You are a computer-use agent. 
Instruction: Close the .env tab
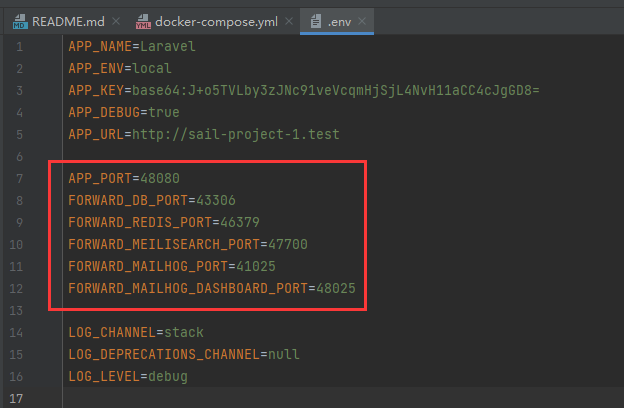tap(362, 21)
